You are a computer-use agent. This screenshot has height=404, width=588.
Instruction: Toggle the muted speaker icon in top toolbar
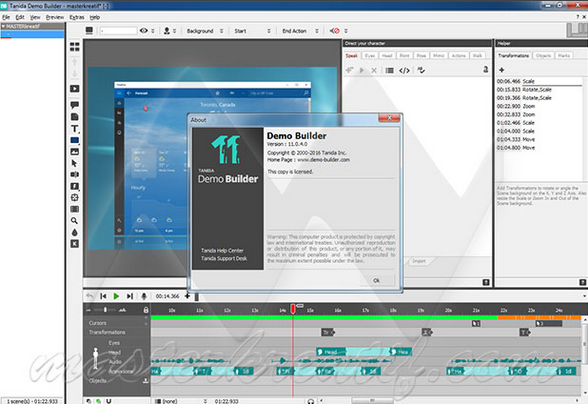tap(335, 31)
